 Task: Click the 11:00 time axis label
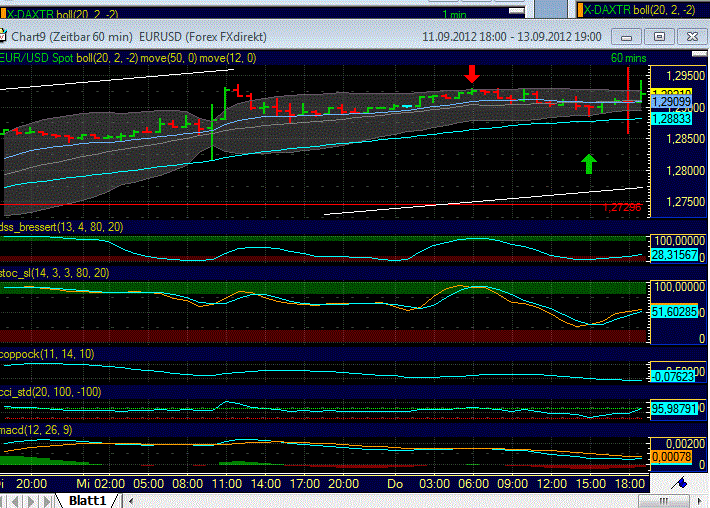(227, 484)
